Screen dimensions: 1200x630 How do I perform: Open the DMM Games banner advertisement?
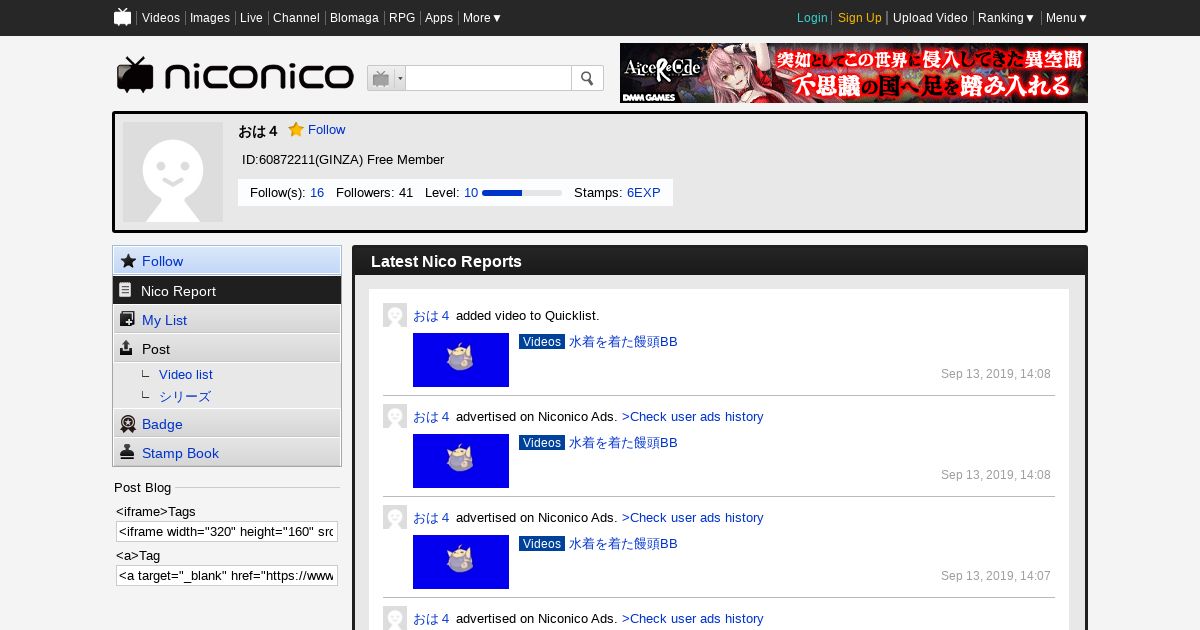tap(854, 73)
